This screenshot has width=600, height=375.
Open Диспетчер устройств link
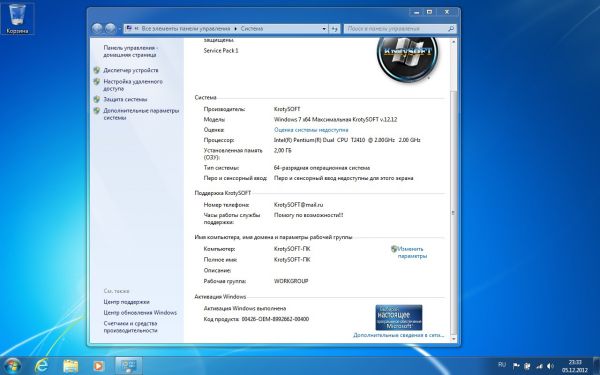[131, 70]
